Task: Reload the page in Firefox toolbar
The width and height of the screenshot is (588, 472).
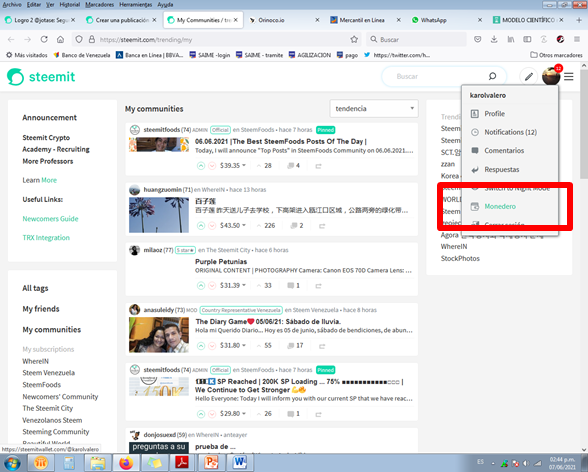Action: 44,39
